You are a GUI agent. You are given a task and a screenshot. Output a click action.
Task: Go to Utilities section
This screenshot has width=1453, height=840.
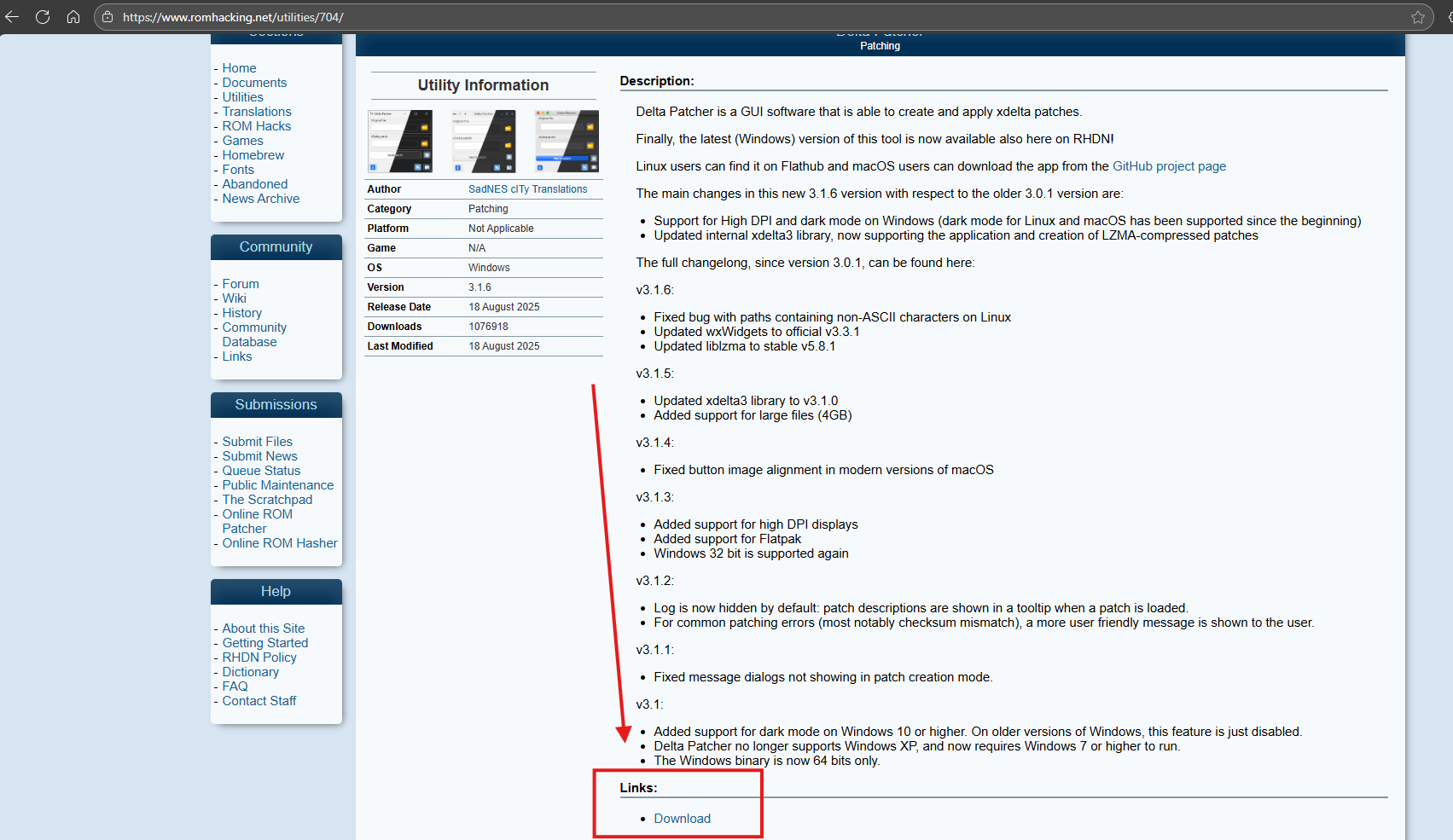[x=242, y=97]
